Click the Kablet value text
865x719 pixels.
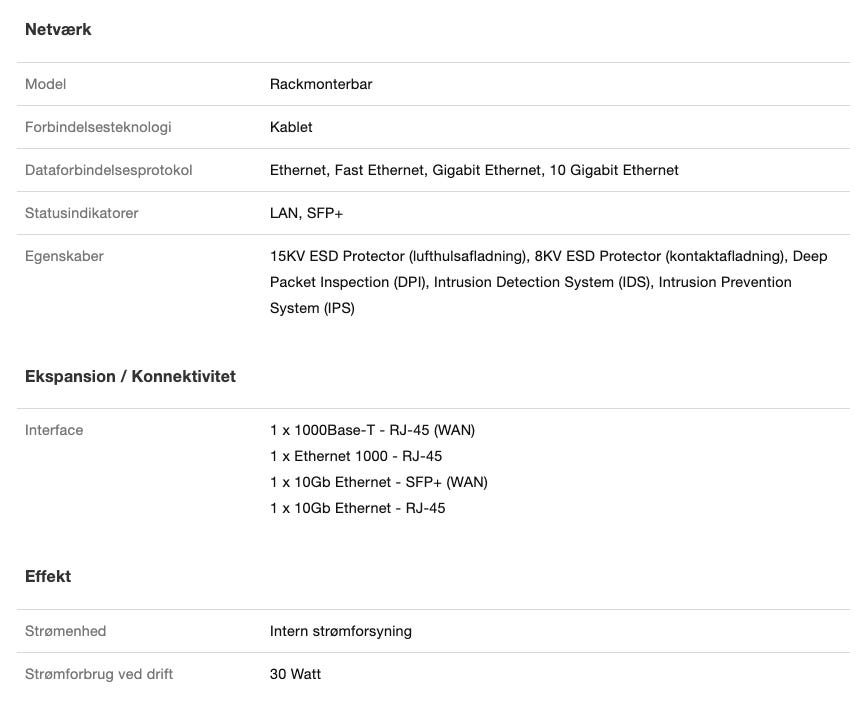pos(291,127)
